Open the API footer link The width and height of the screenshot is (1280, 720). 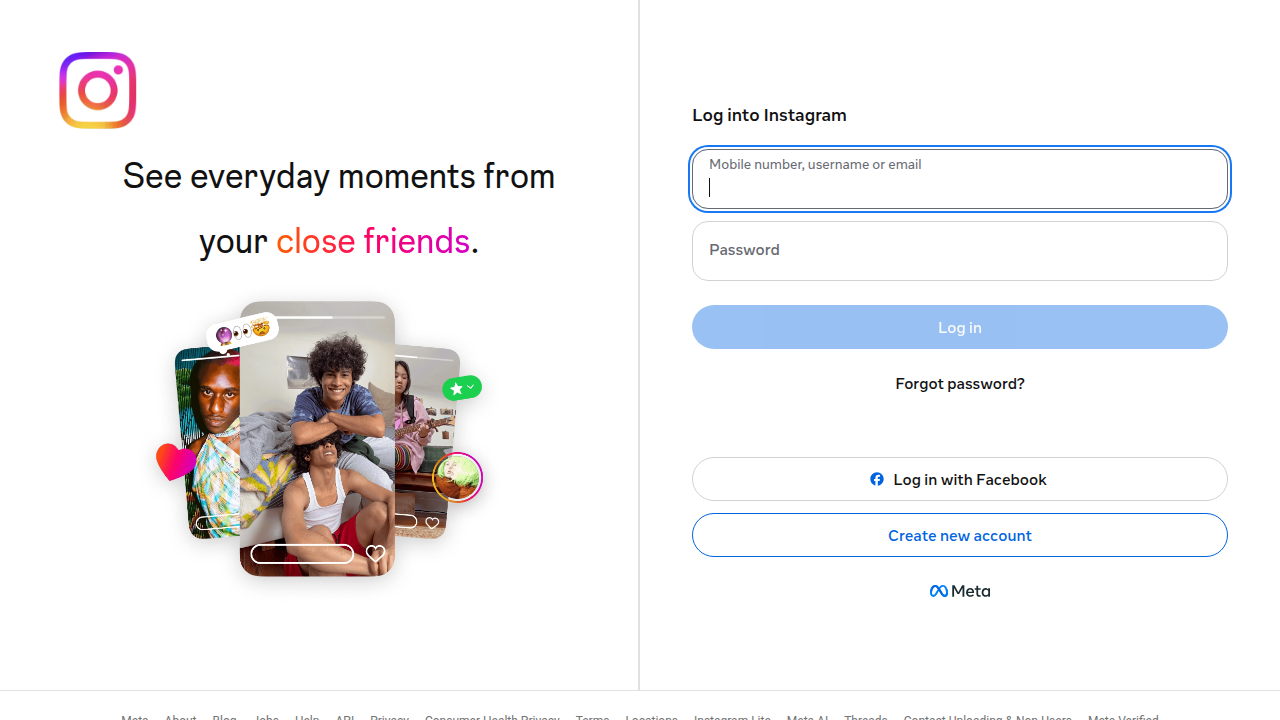click(x=345, y=717)
